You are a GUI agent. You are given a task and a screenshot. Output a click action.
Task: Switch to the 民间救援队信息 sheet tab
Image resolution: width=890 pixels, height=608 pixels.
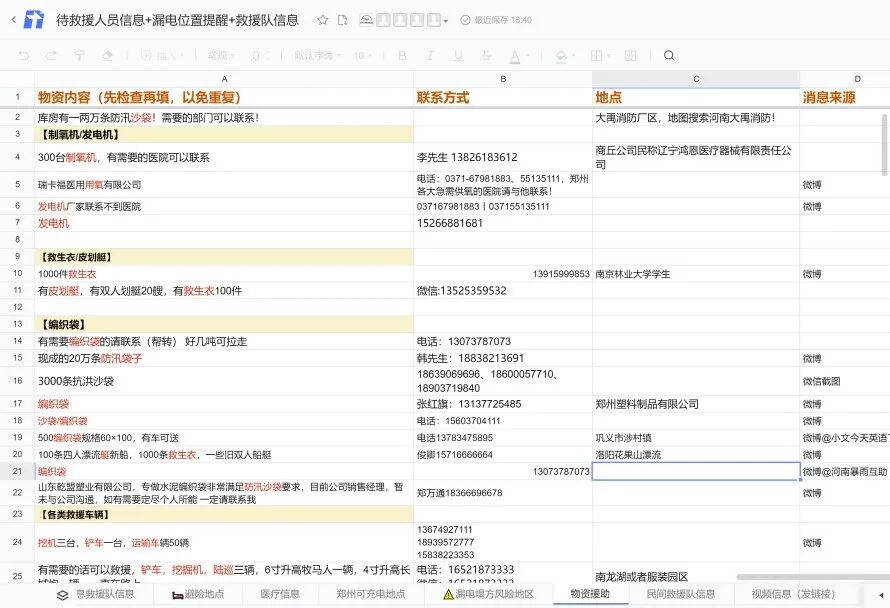point(681,594)
